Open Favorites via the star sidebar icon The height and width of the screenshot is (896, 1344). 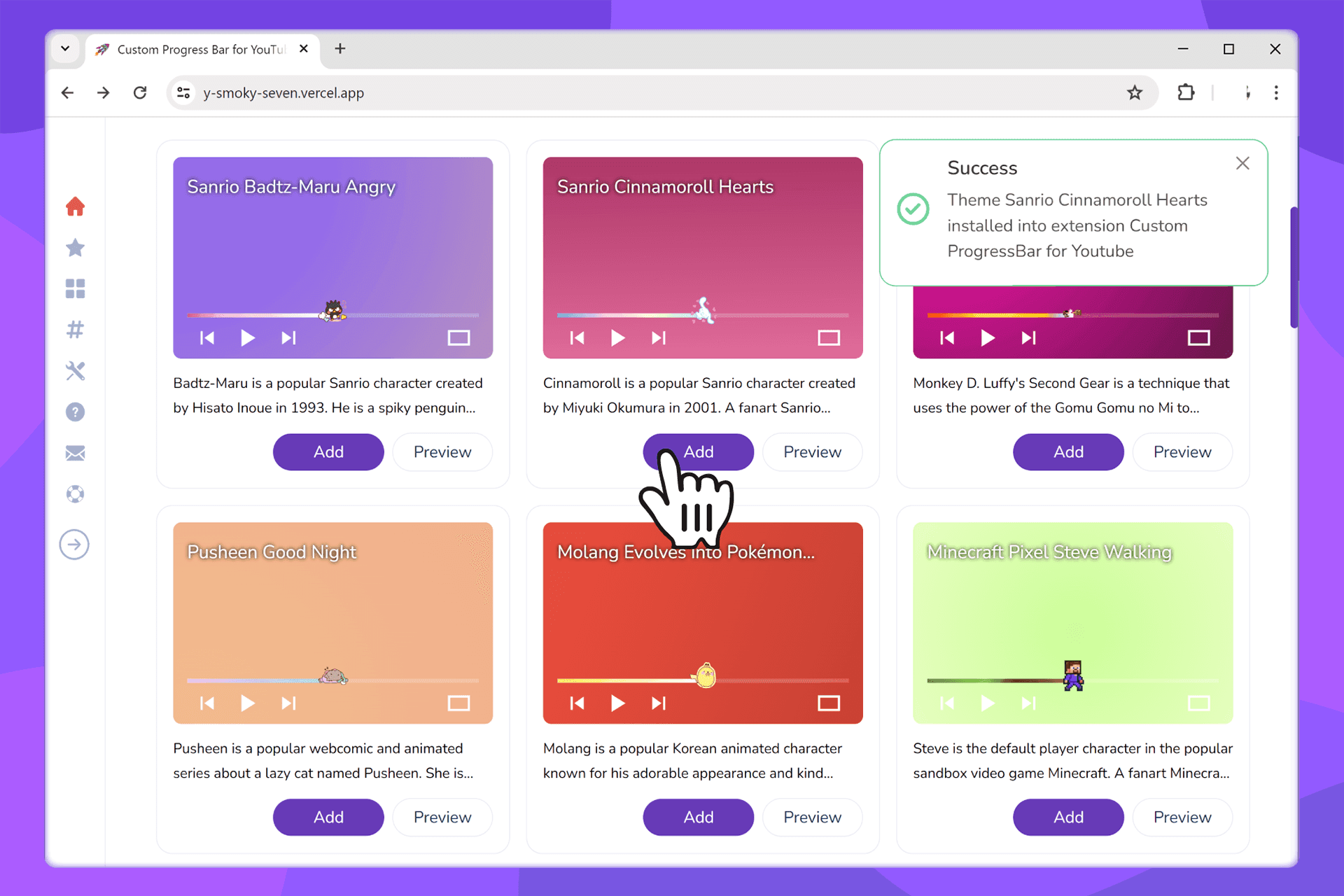pyautogui.click(x=75, y=247)
